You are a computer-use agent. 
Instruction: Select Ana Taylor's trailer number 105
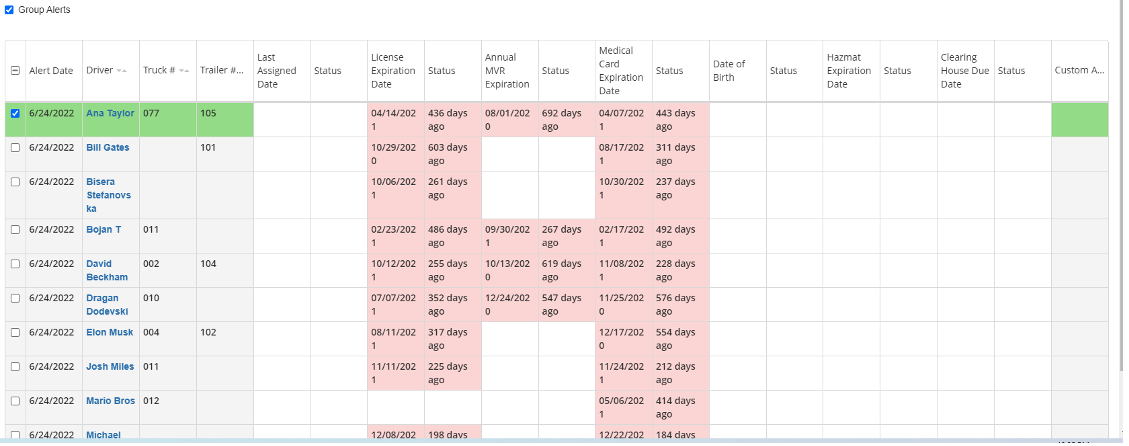208,113
